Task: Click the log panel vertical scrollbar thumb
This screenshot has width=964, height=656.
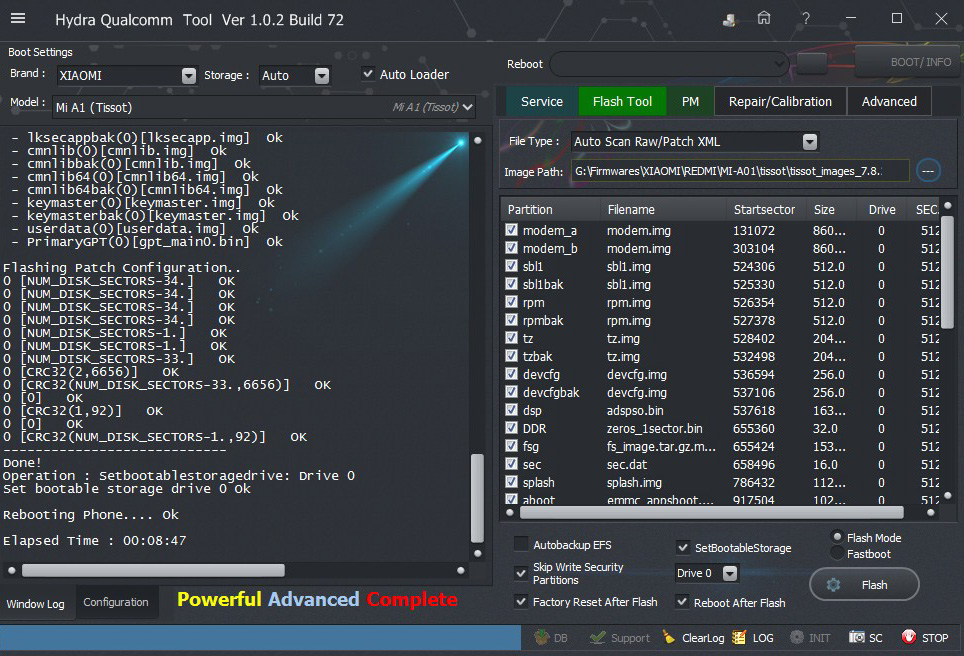Action: [477, 498]
